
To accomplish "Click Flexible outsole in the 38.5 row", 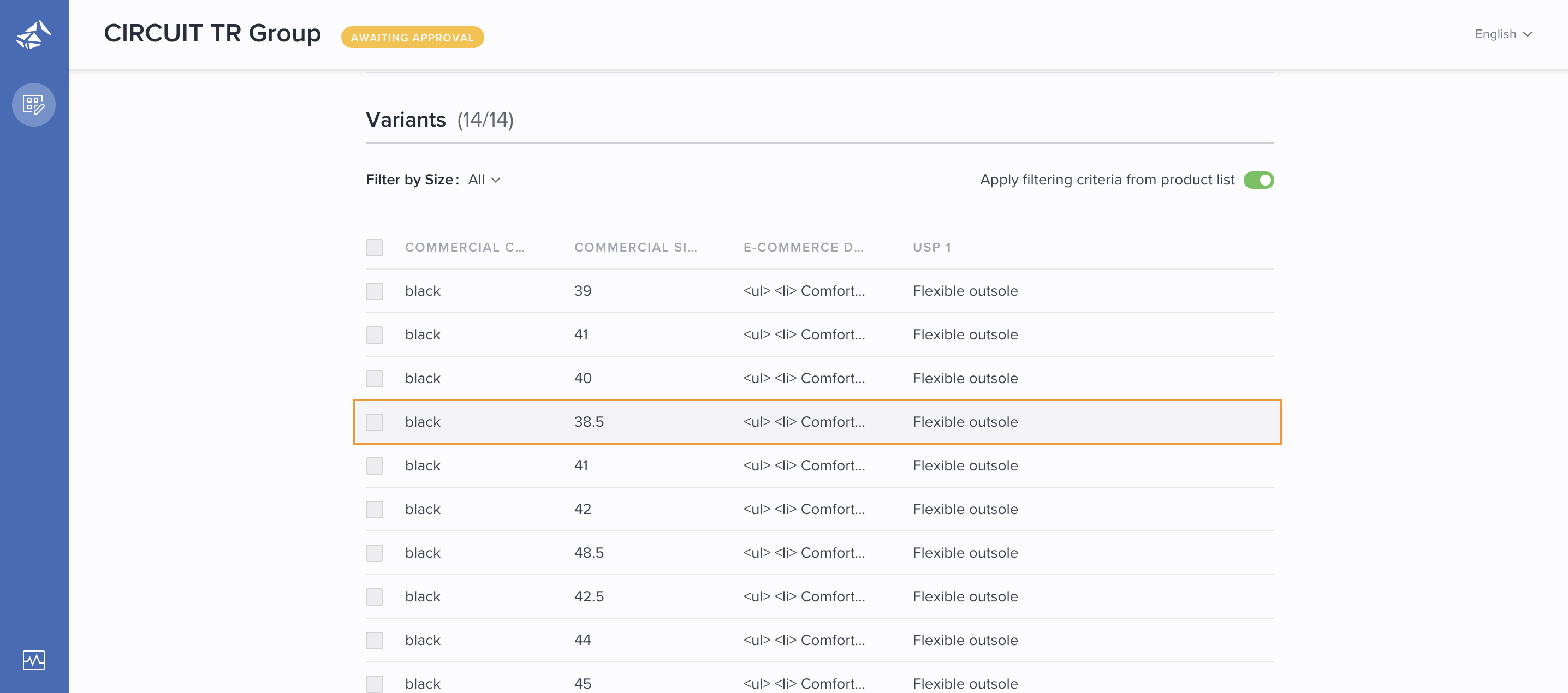I will pyautogui.click(x=965, y=422).
